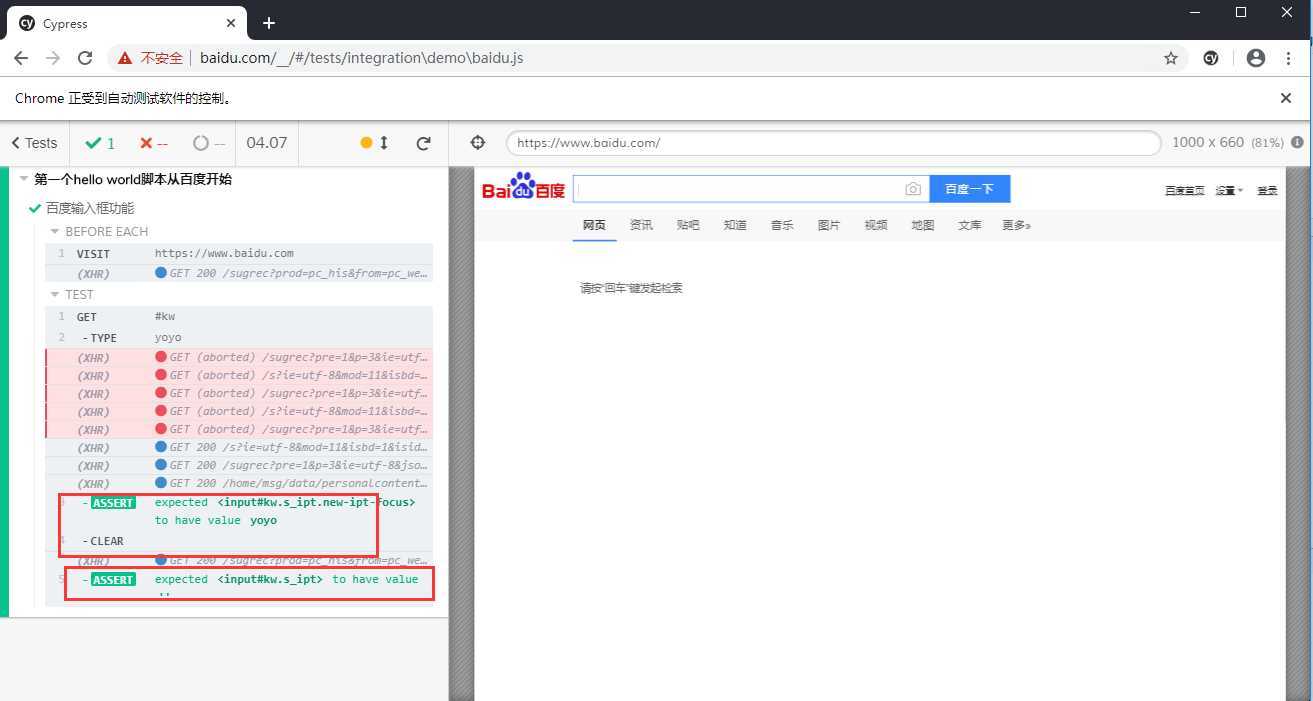Reload the page with Chrome's refresh icon
The image size is (1313, 701).
tap(85, 58)
